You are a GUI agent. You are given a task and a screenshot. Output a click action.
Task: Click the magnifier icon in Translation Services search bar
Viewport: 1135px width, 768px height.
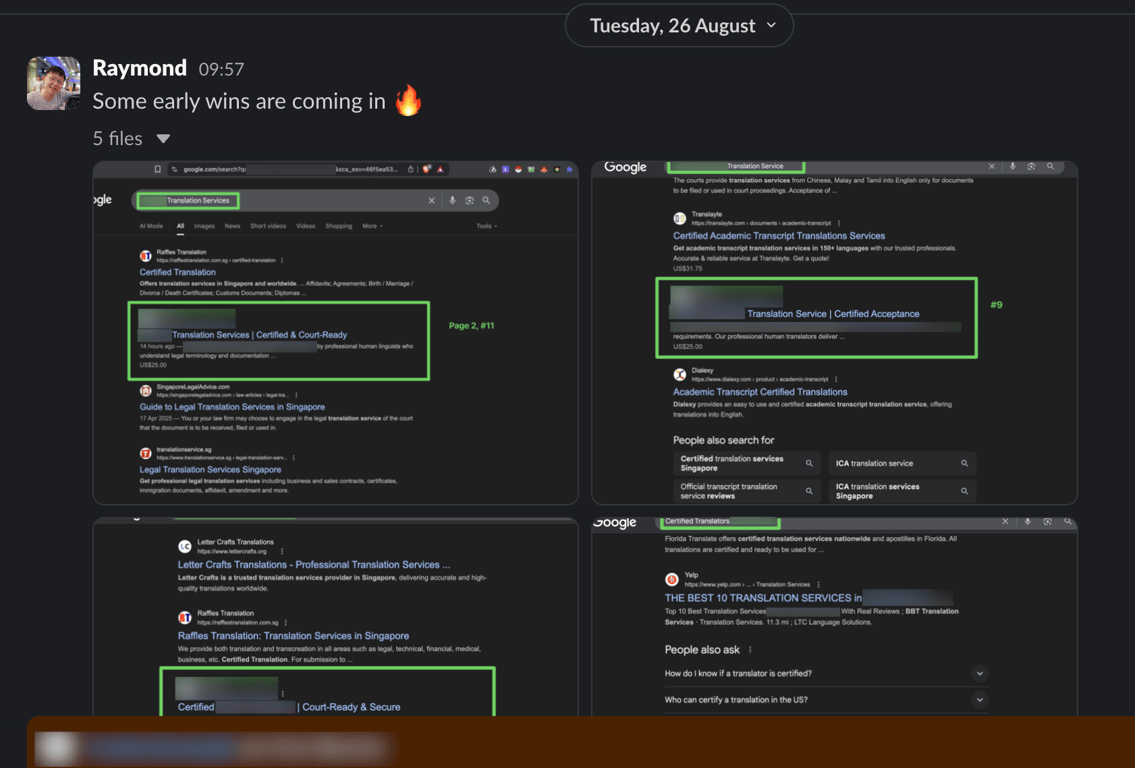coord(486,201)
